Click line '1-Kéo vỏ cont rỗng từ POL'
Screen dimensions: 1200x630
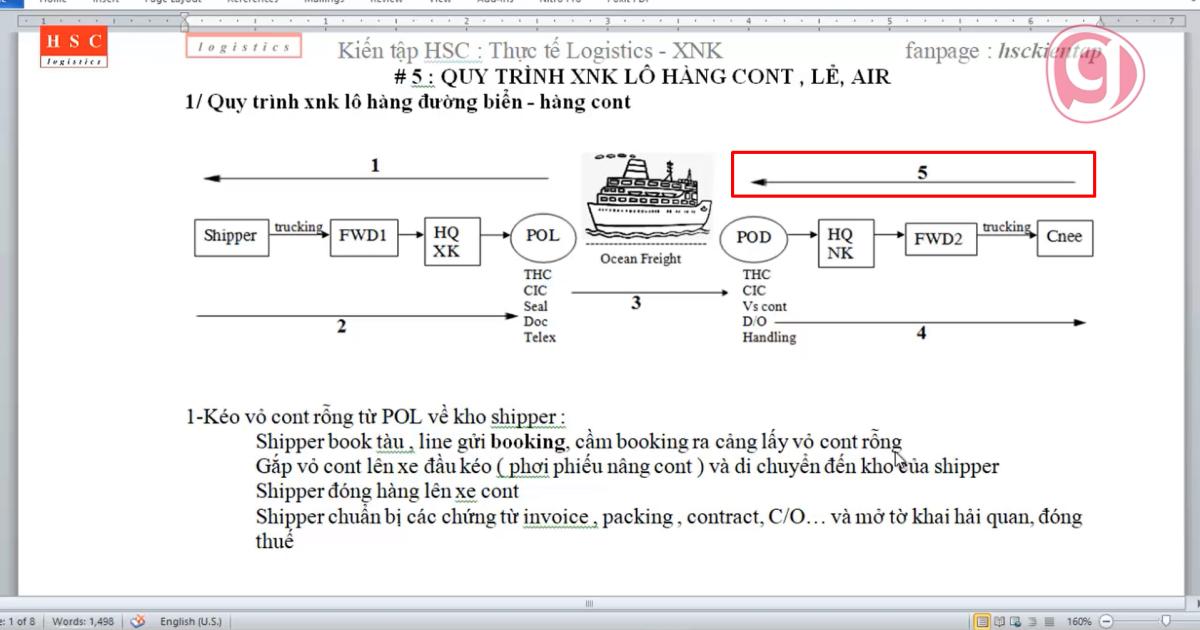click(376, 417)
